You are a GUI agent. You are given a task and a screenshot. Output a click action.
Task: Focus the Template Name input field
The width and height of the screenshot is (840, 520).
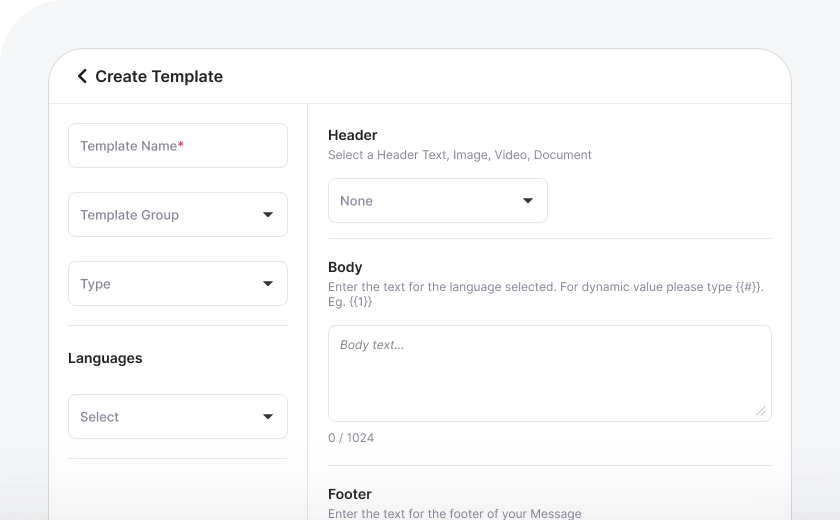177,146
